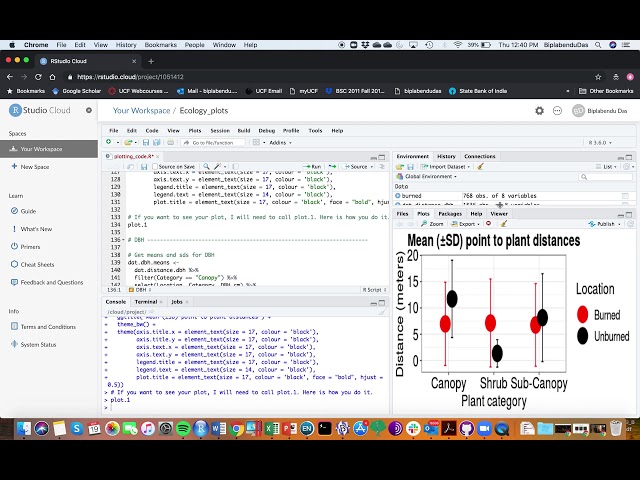Clear environment objects with the broom icon
The width and height of the screenshot is (640, 480).
(480, 167)
